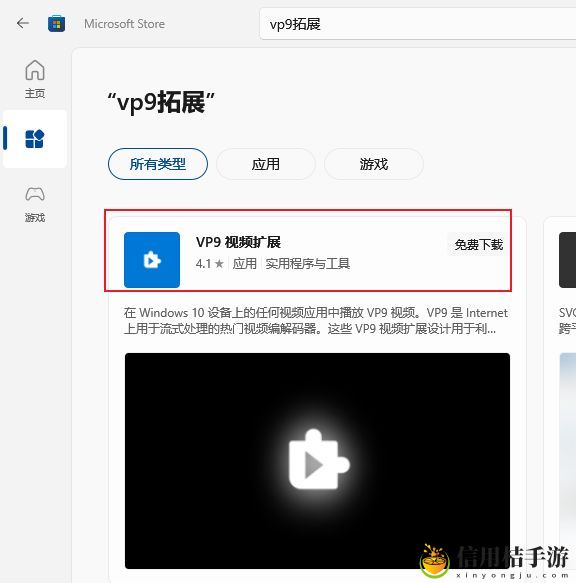Open the VP9 视频扩展 app icon
Viewport: 576px width, 583px height.
click(152, 260)
